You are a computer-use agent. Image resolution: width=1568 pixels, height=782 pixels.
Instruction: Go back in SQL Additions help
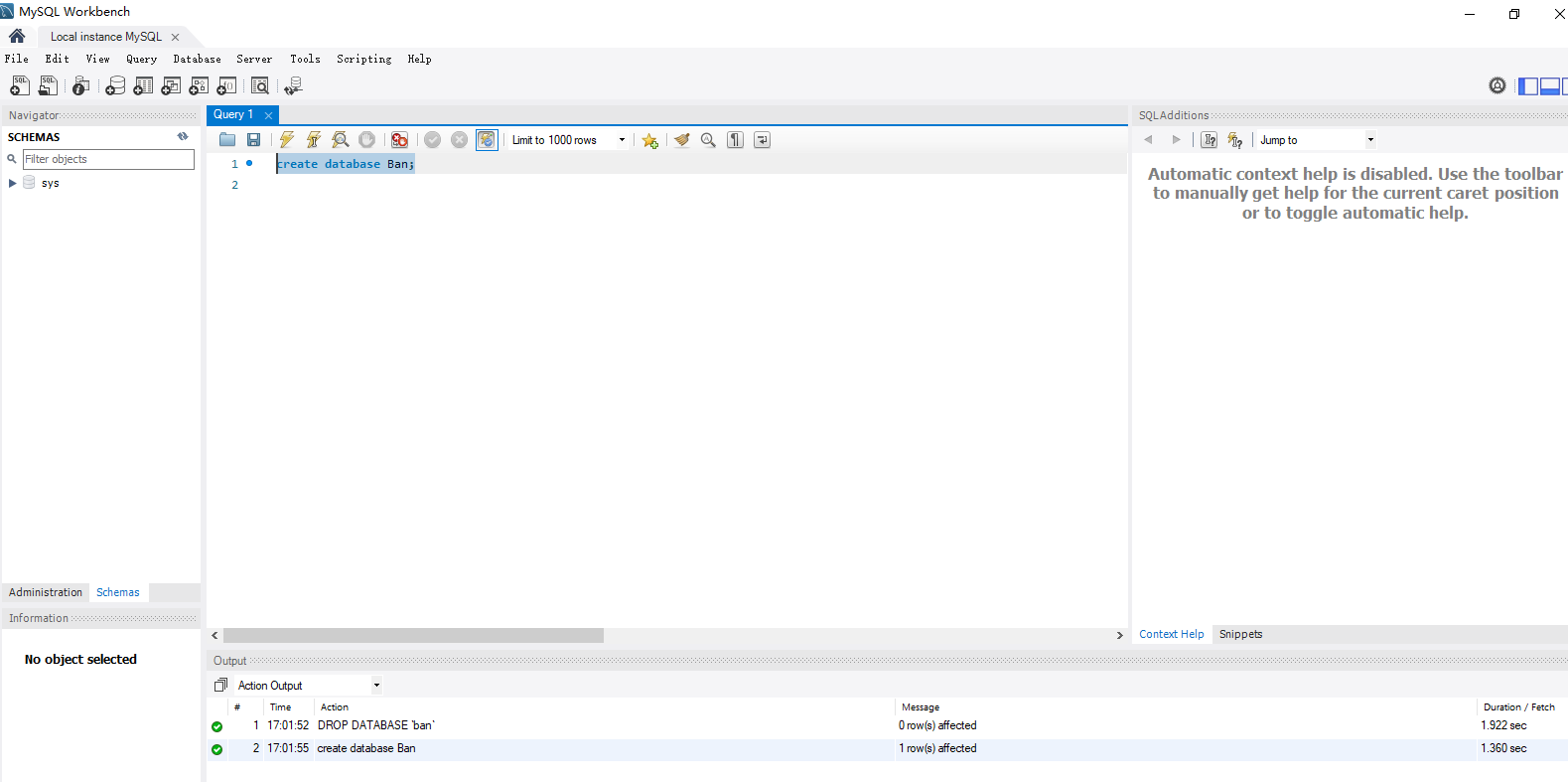pos(1149,140)
